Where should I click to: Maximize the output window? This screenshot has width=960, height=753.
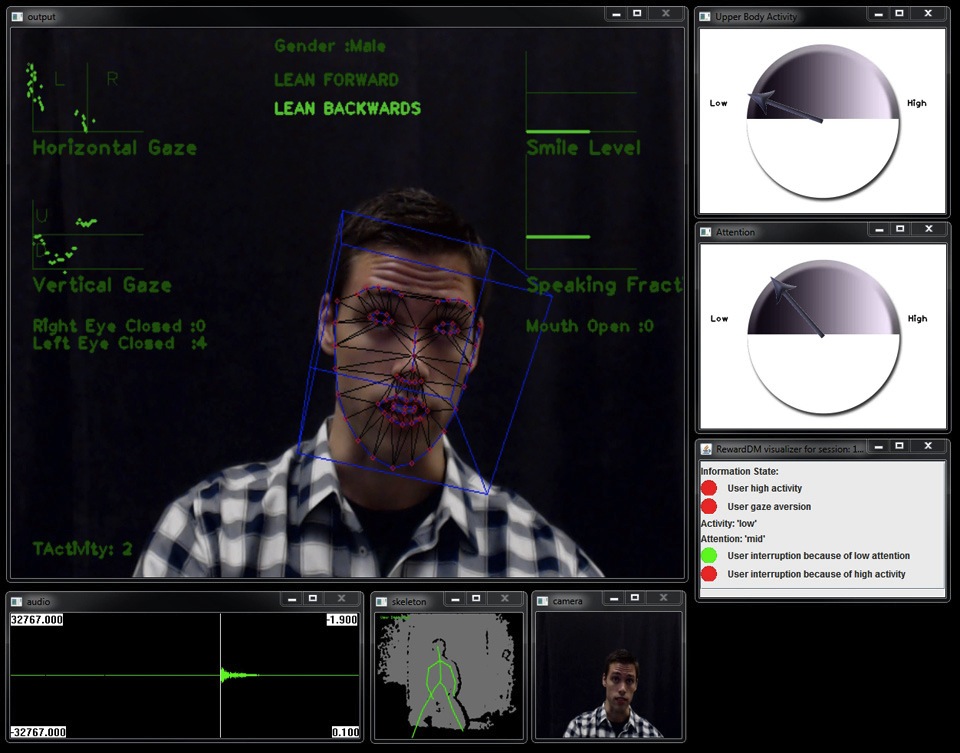point(637,14)
